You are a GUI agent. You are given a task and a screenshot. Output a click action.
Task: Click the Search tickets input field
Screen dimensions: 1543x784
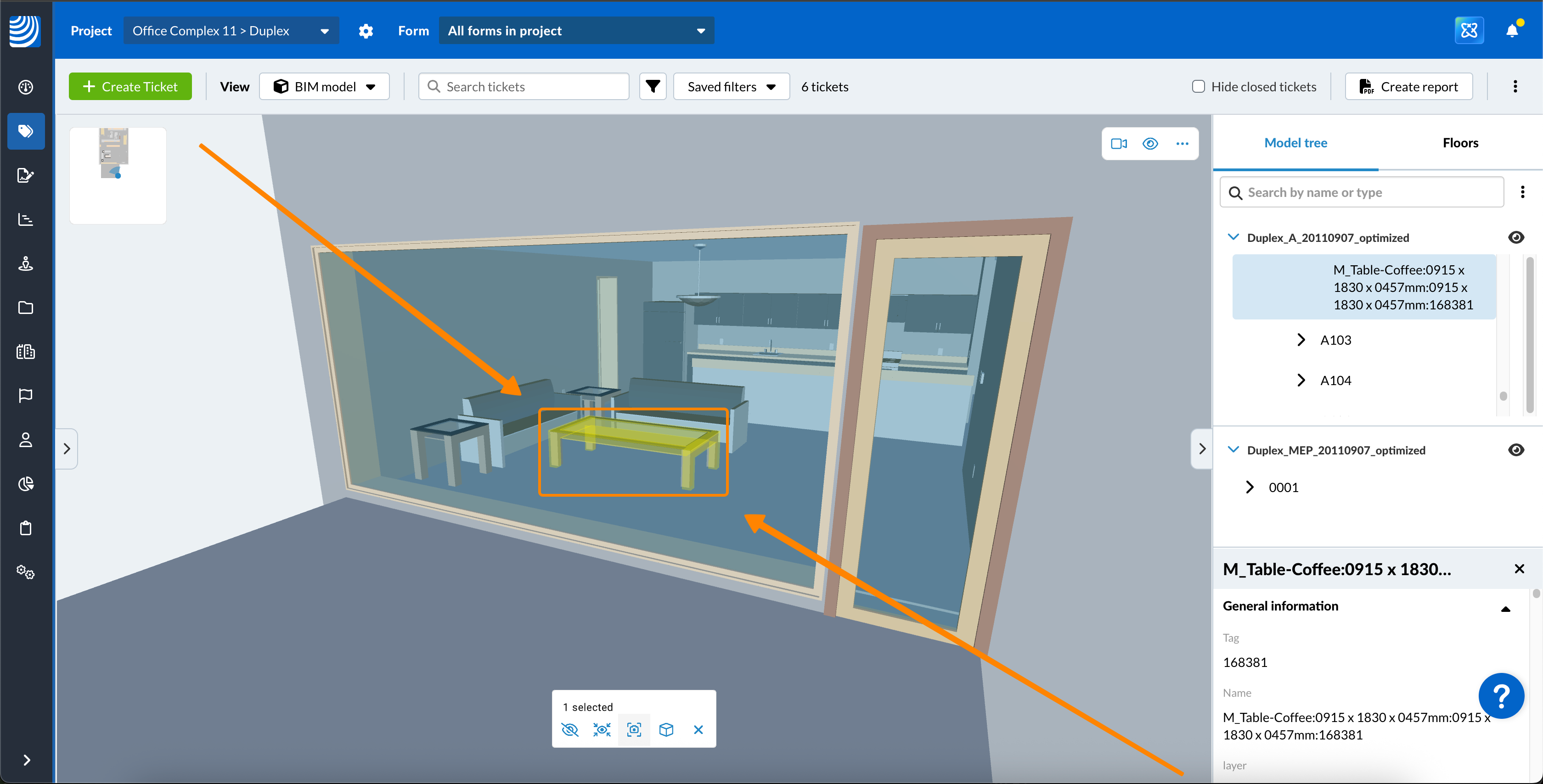point(524,87)
